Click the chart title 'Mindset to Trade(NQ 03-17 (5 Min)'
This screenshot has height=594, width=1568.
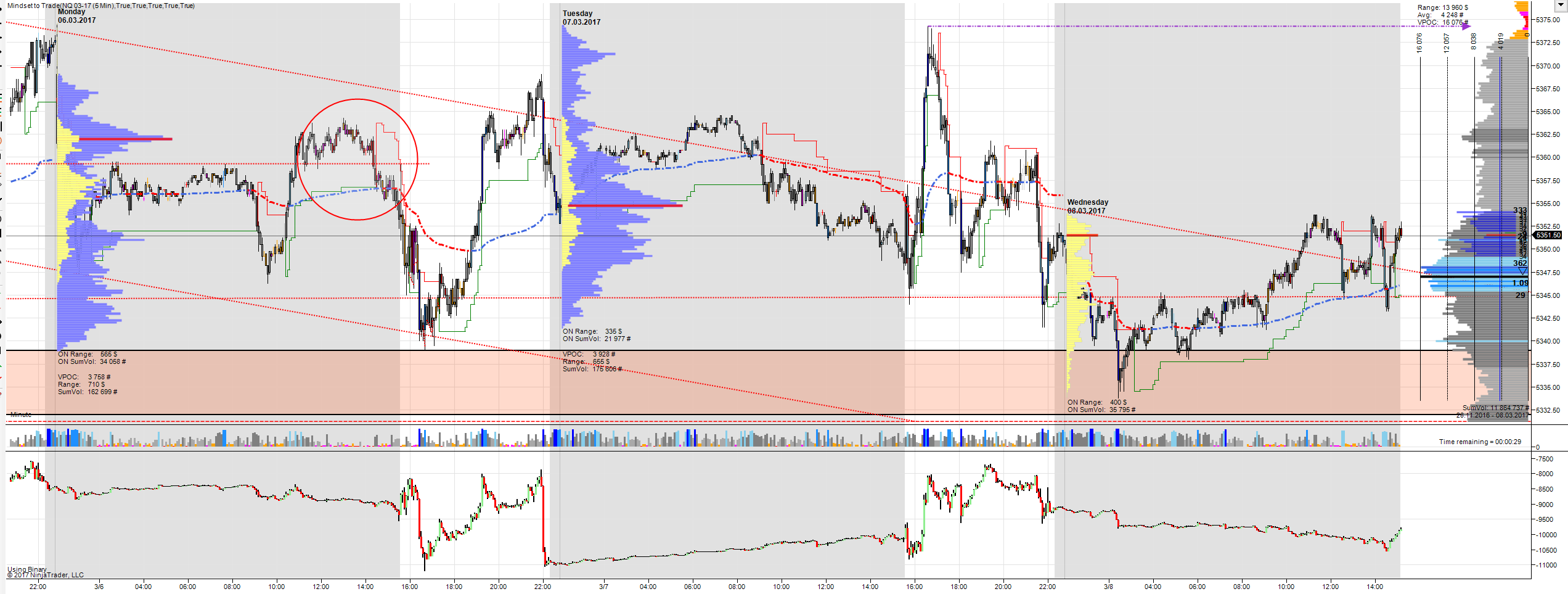tap(59, 6)
